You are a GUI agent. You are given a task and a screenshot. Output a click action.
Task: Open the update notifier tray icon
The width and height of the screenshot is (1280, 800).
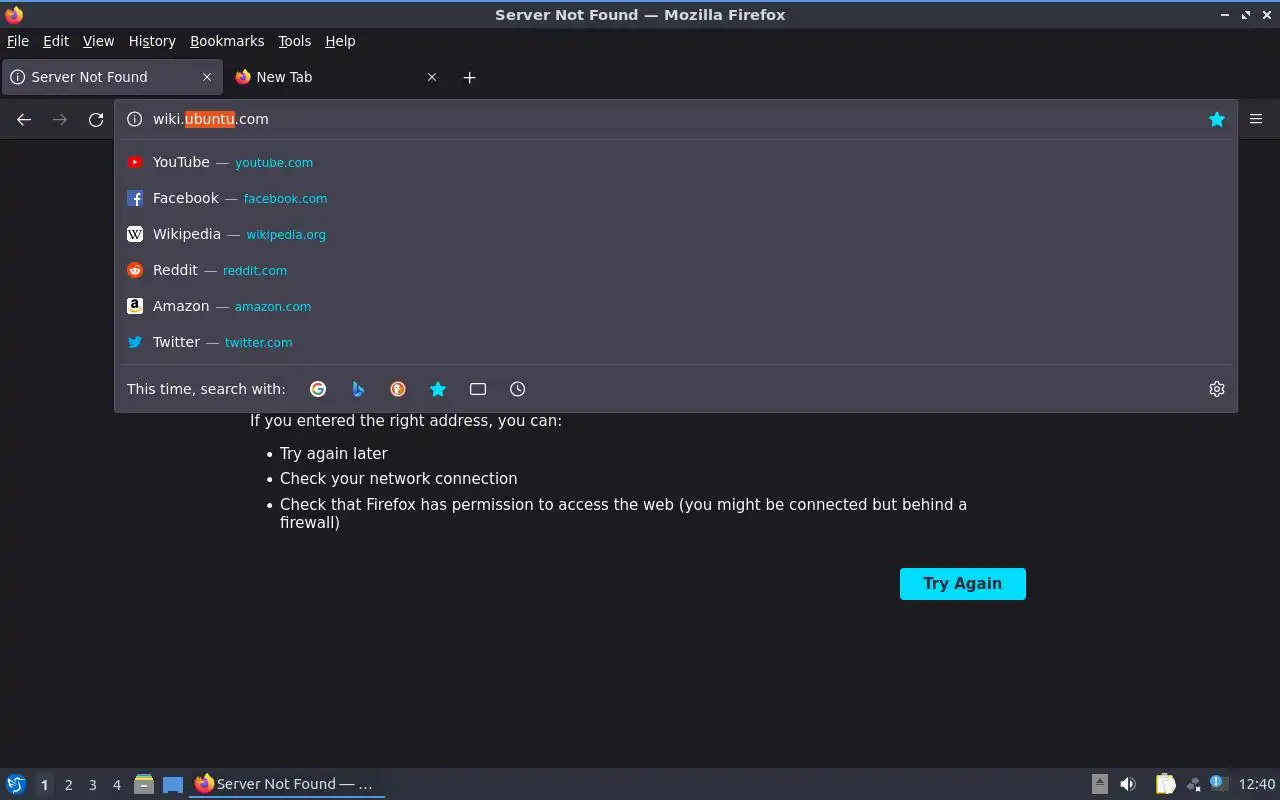[x=1217, y=783]
